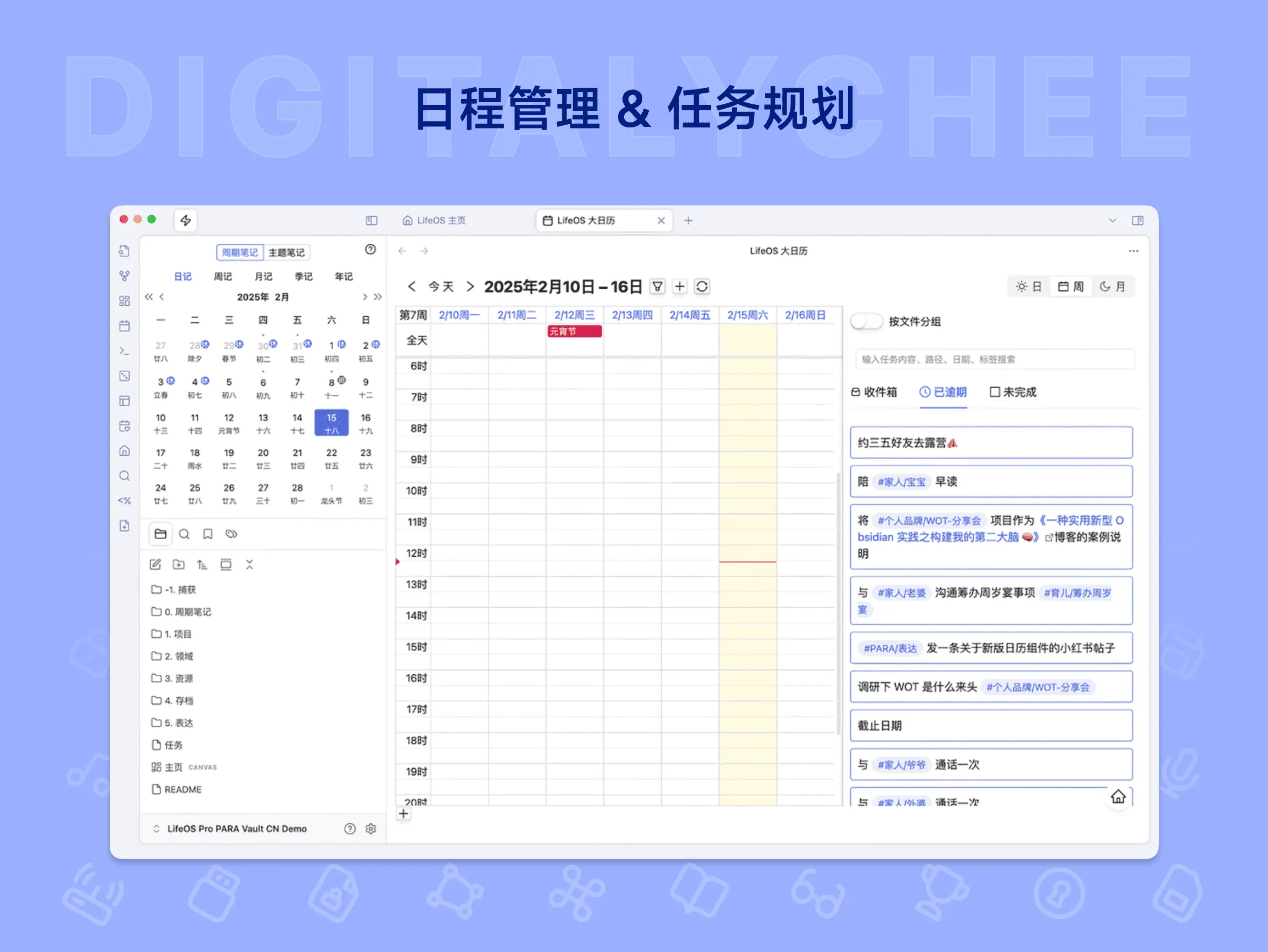1268x952 pixels.
Task: Switch to the LifeOS 主页 tab
Action: point(435,220)
